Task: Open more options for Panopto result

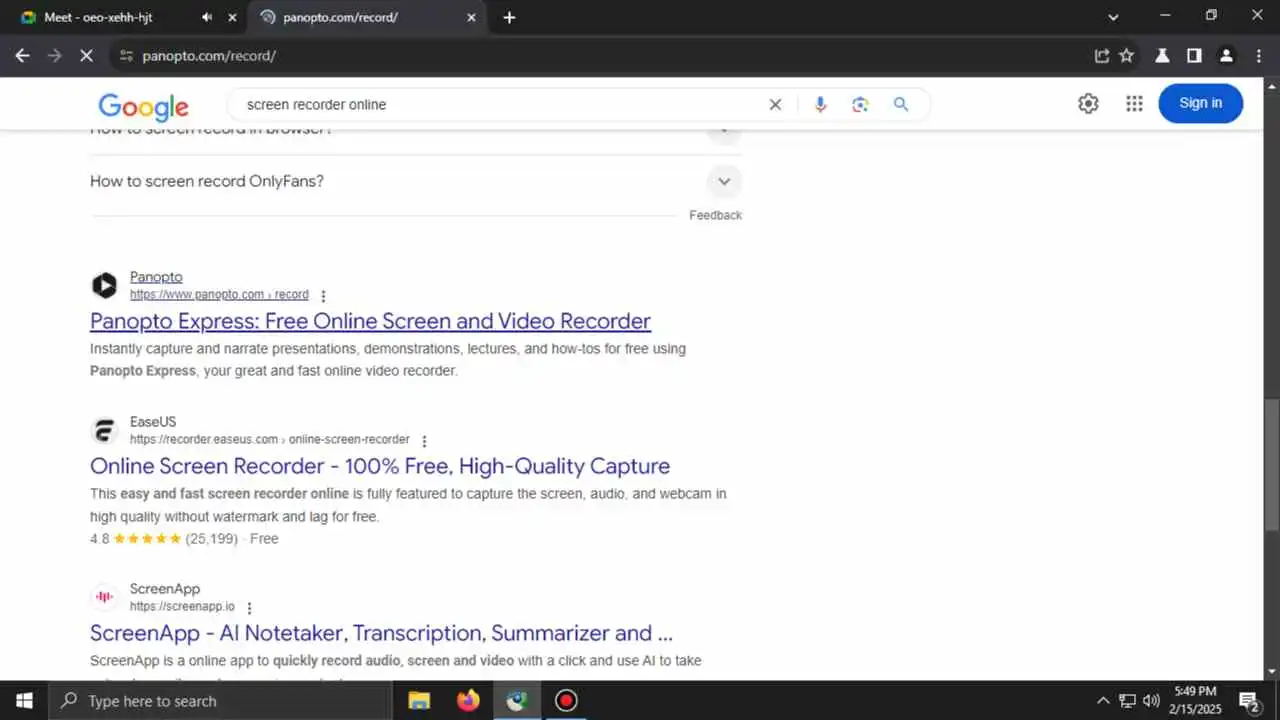Action: coord(323,296)
